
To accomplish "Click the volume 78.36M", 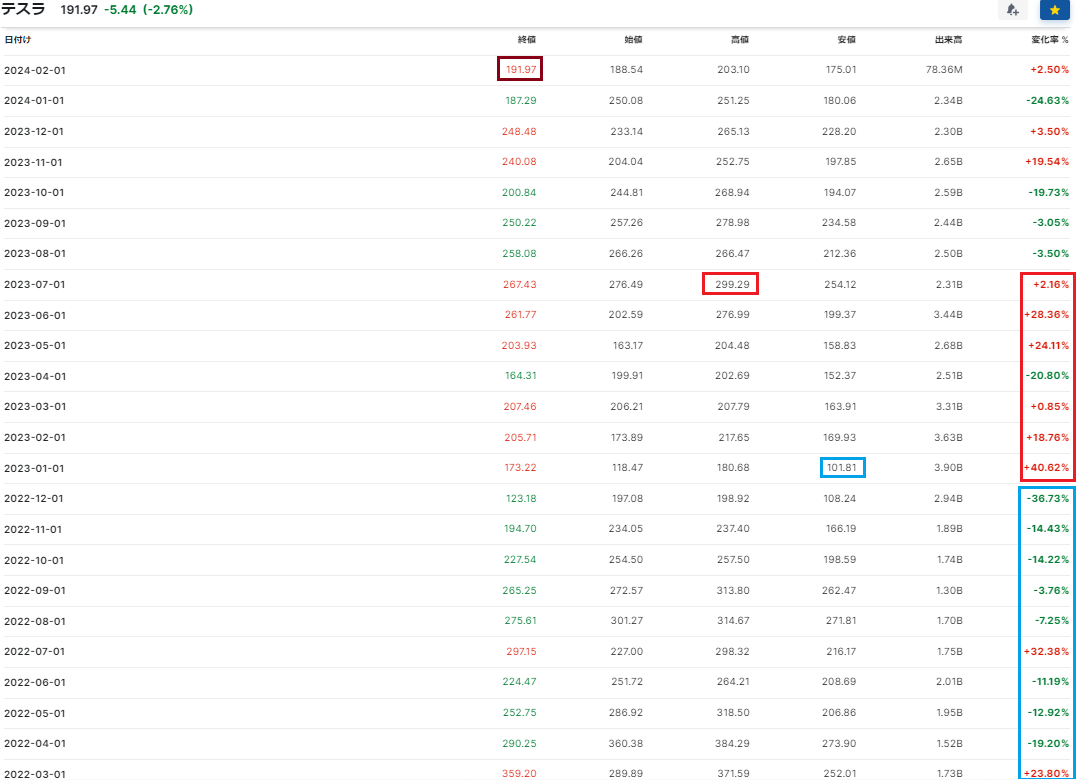I will (x=944, y=69).
